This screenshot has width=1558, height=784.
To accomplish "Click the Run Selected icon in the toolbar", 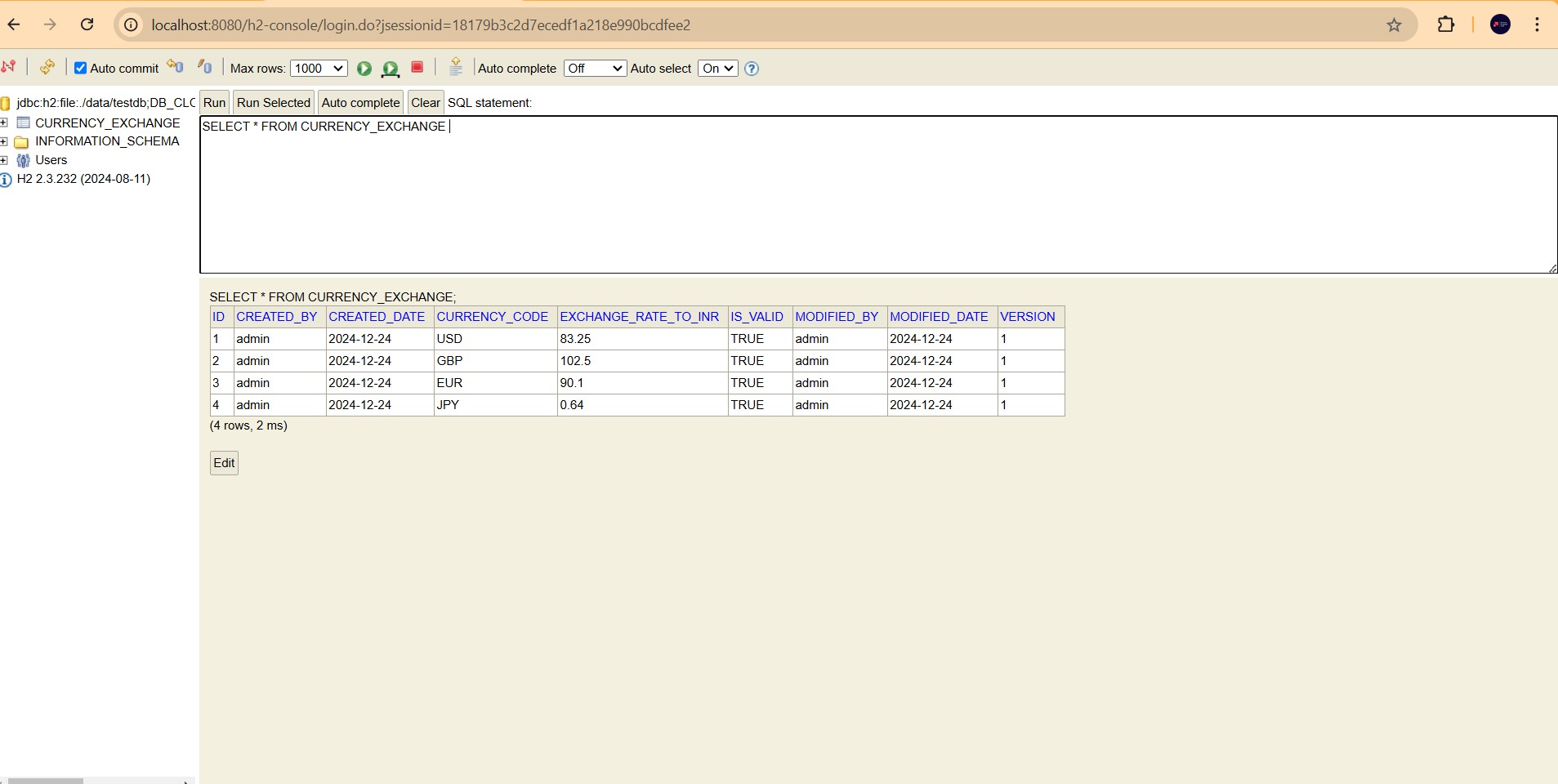I will pos(391,69).
